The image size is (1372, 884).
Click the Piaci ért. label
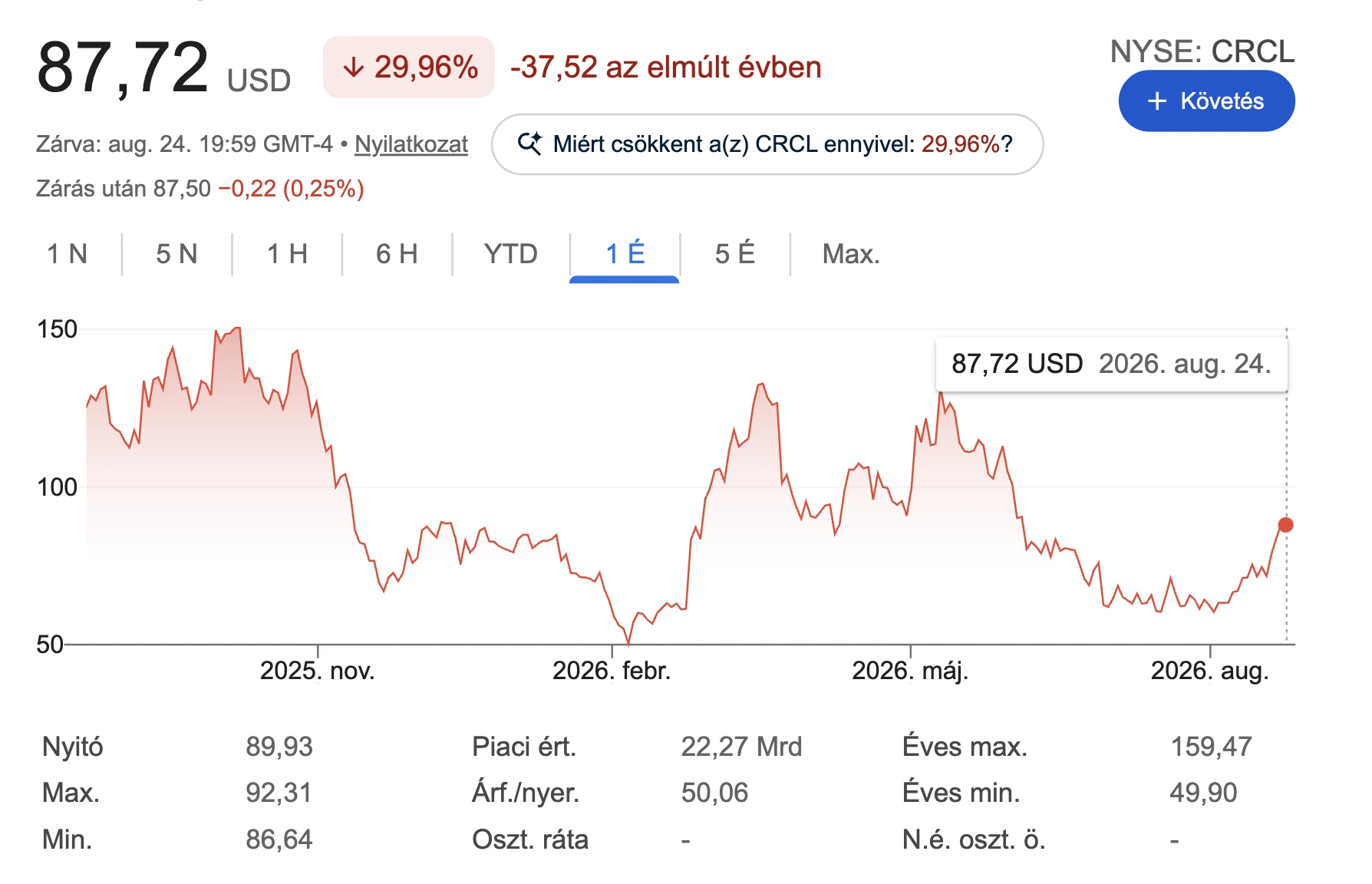524,747
